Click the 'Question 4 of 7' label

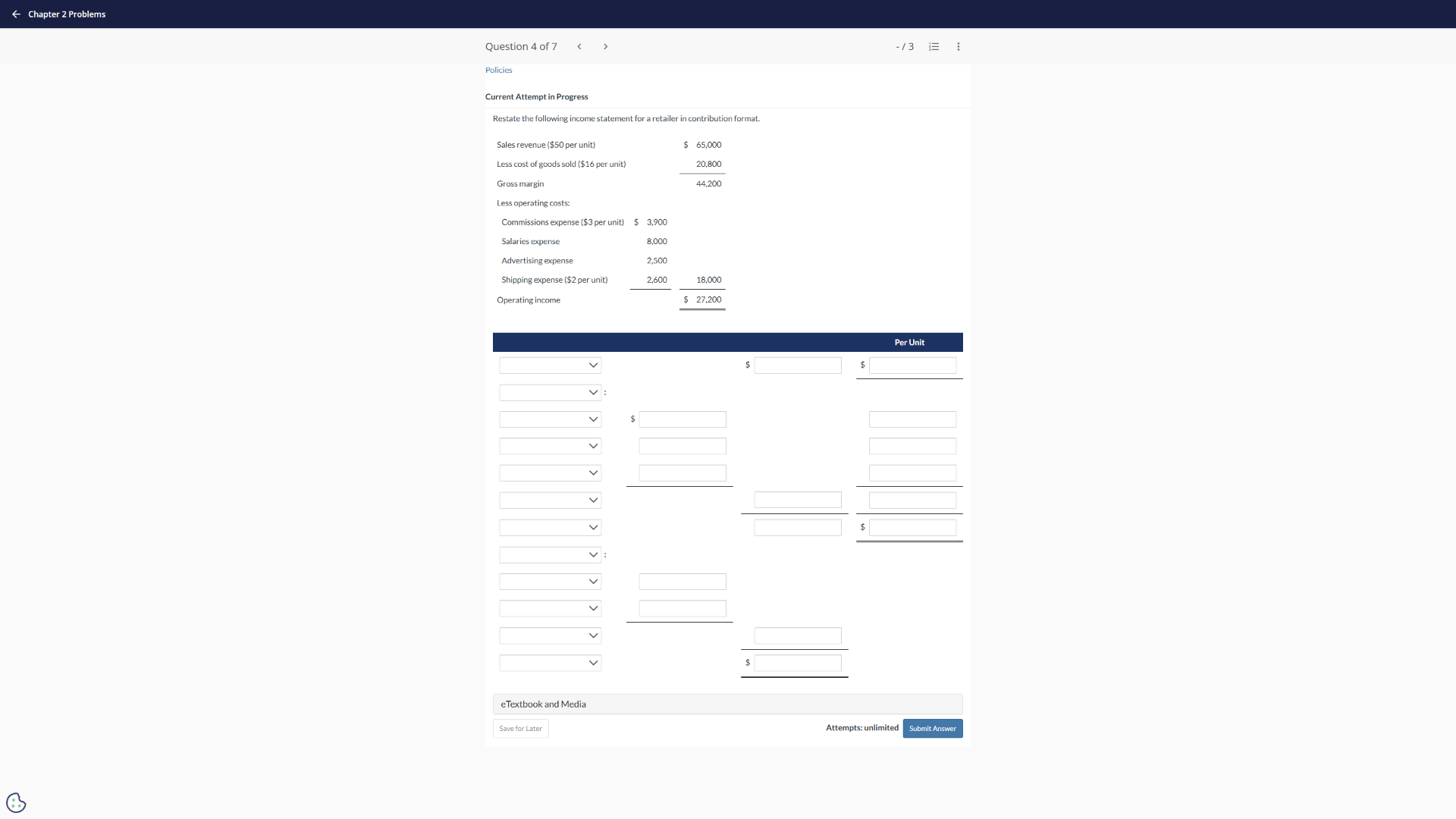pos(521,47)
